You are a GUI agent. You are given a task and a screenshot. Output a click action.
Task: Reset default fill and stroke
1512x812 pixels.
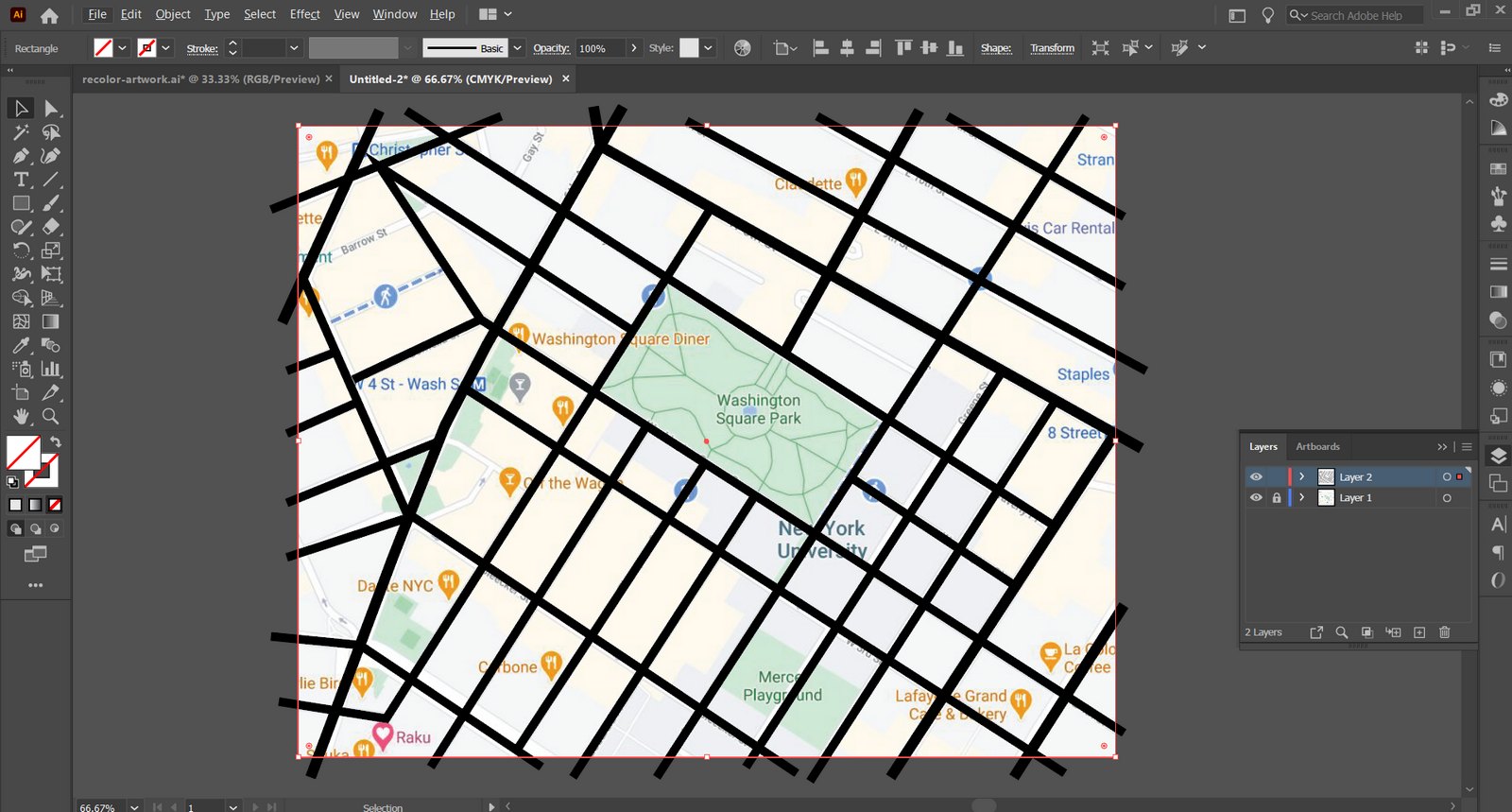[x=12, y=482]
